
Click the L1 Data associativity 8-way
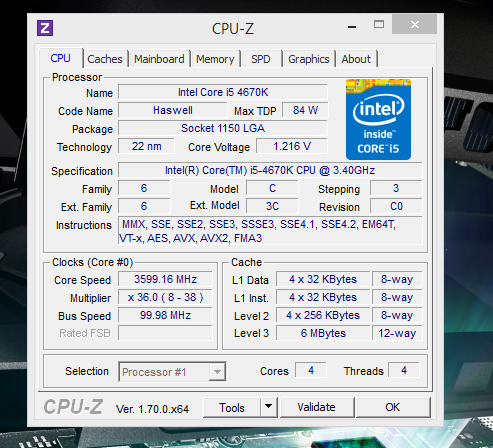[x=397, y=279]
